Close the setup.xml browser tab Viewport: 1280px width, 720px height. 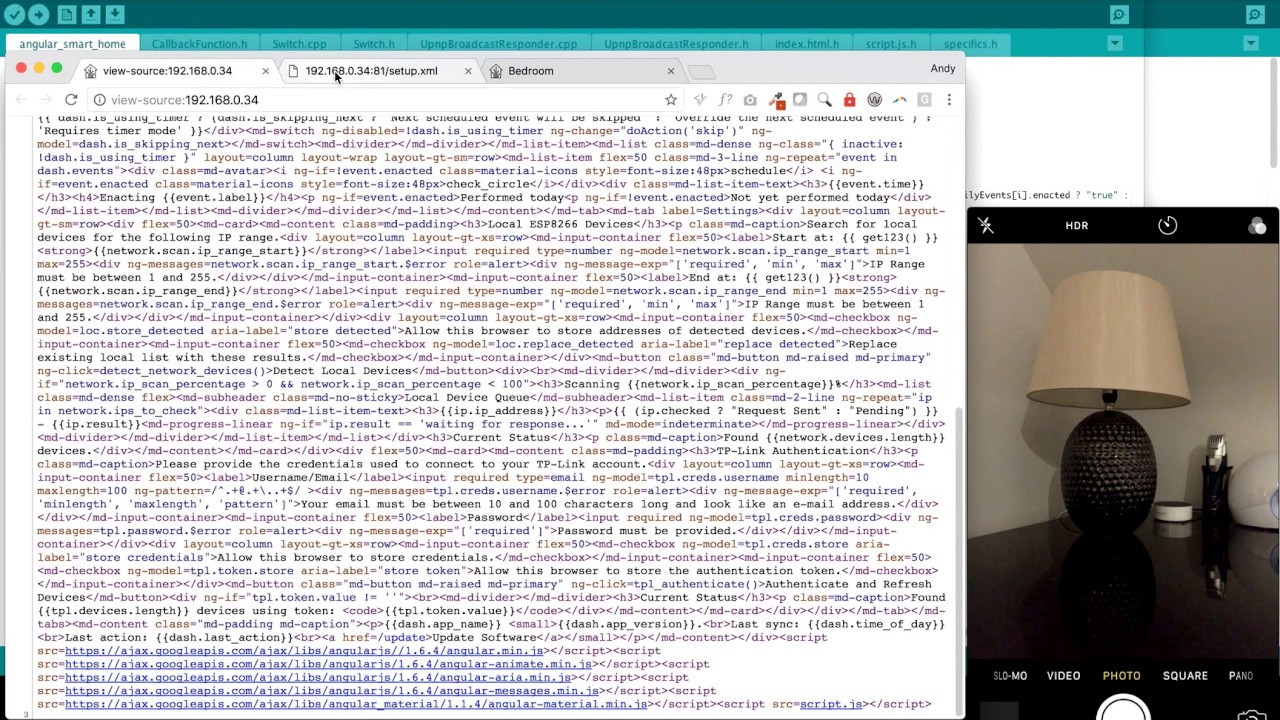(468, 71)
